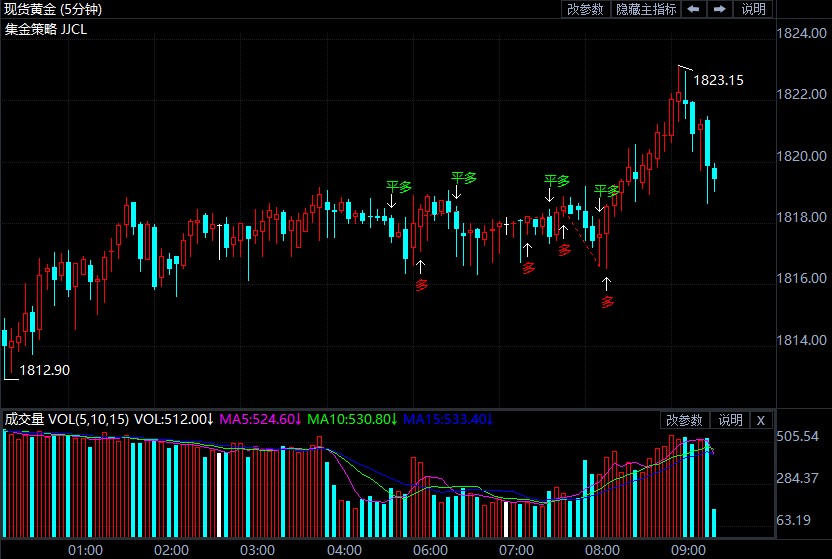Click the 1823.15 high price label

coord(718,80)
